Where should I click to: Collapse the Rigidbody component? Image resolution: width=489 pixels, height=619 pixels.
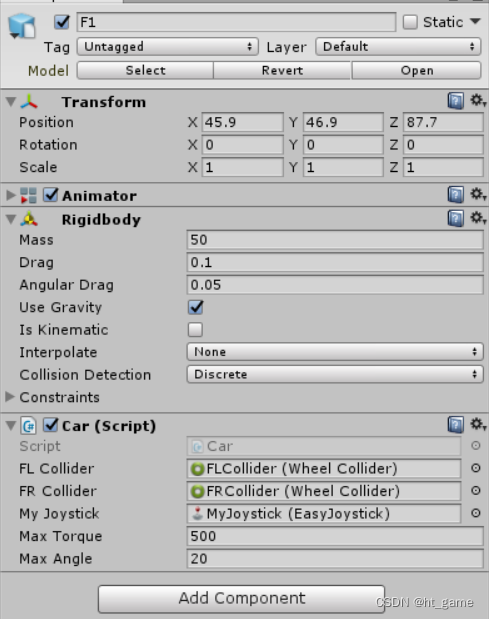click(11, 219)
